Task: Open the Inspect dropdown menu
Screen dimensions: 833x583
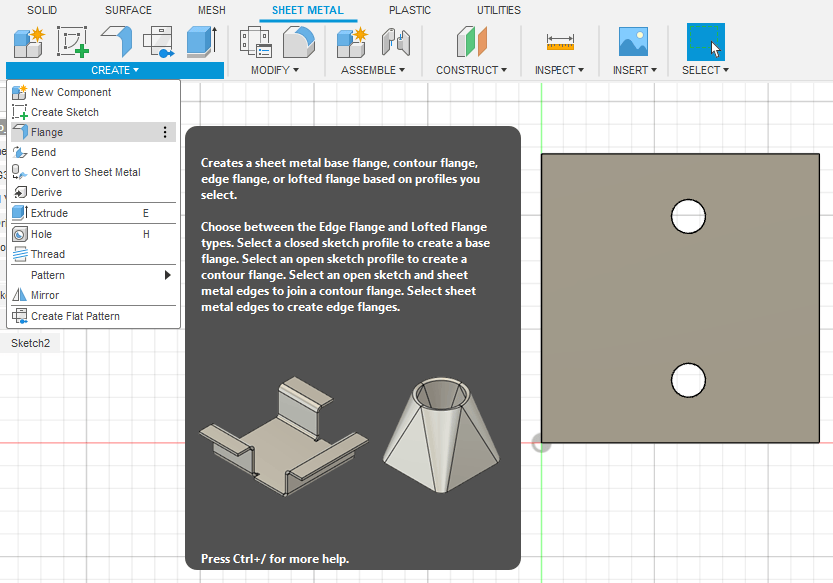Action: (x=560, y=70)
